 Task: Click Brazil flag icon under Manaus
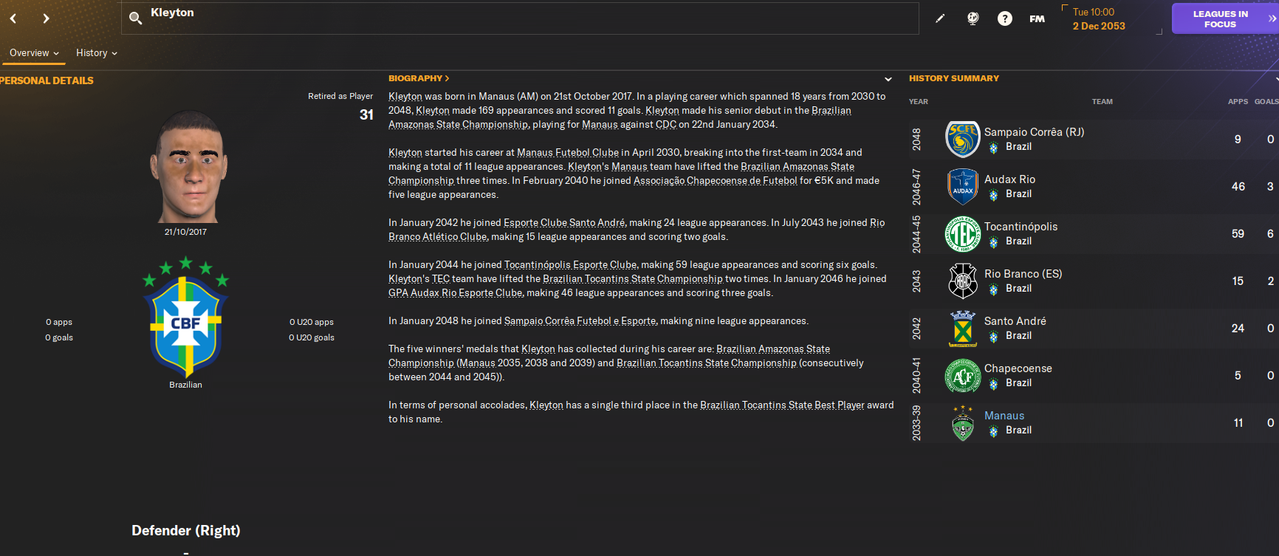[x=993, y=430]
